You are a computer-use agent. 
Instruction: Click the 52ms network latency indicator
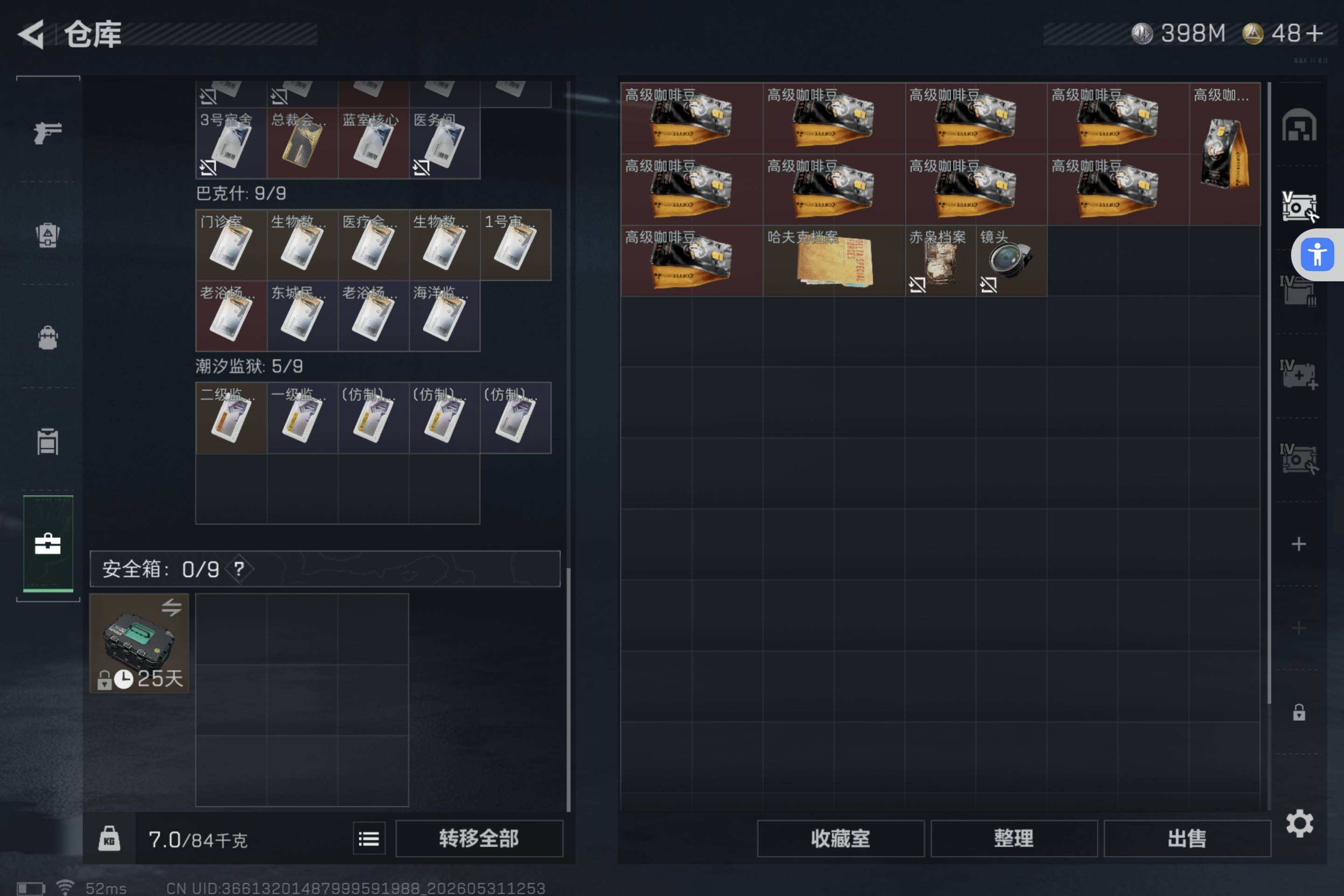click(x=106, y=888)
